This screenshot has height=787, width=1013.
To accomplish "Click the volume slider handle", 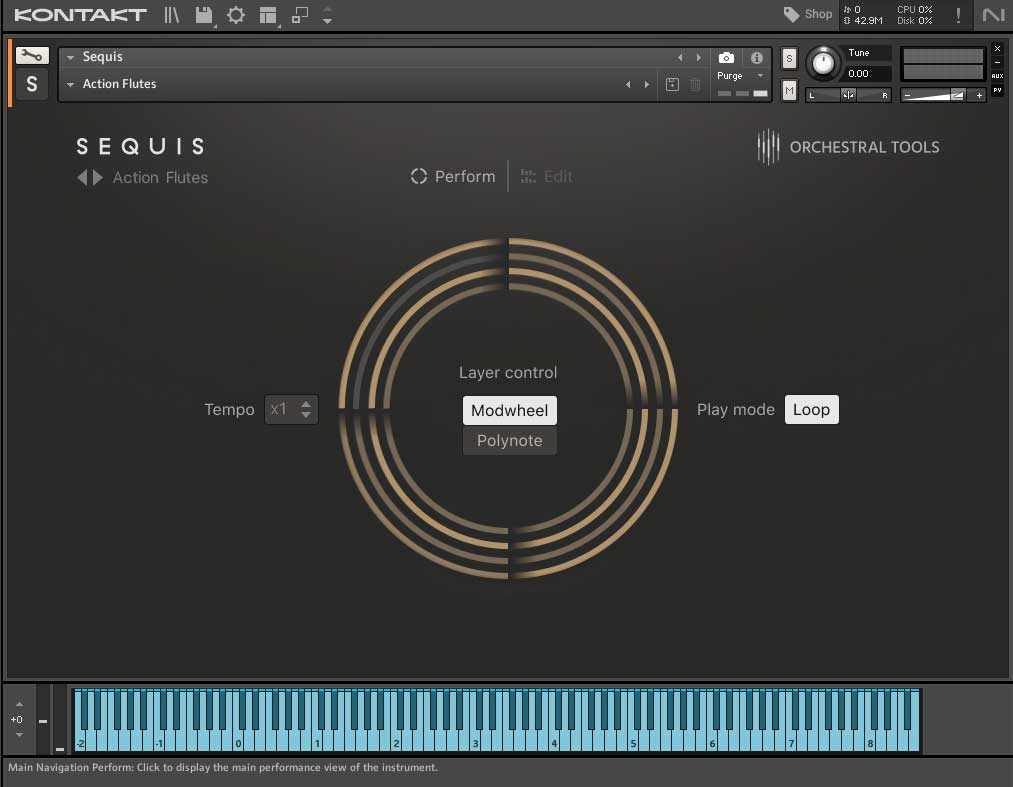I will pos(957,96).
